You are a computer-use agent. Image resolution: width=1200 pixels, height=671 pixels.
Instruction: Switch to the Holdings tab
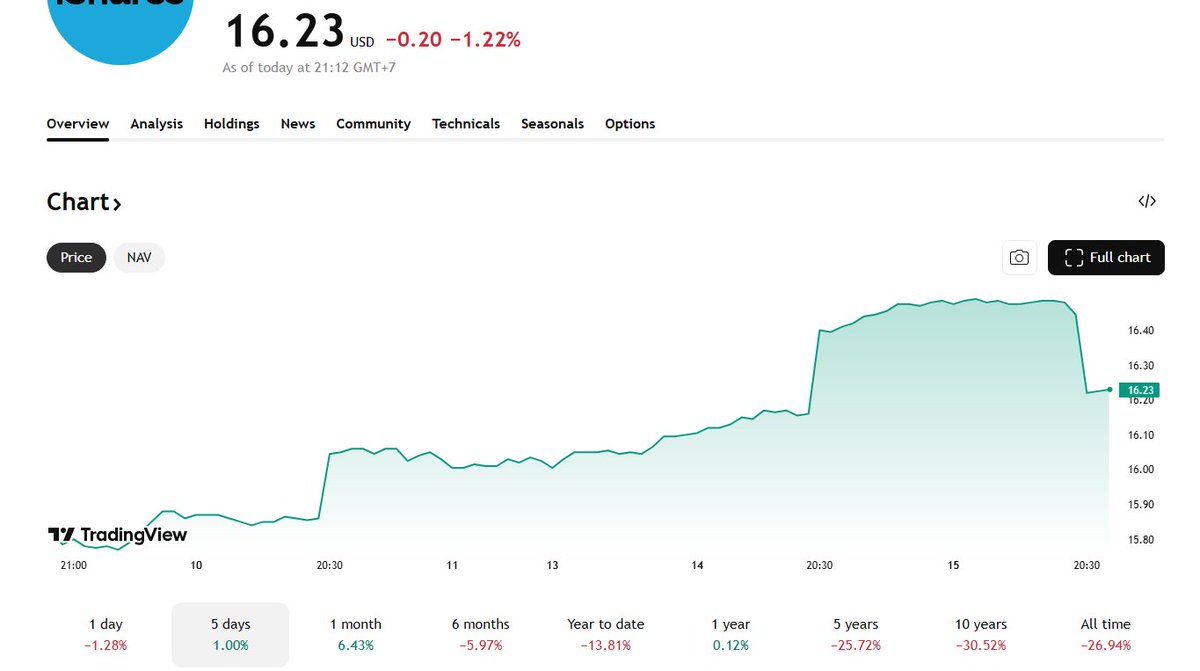coord(231,123)
